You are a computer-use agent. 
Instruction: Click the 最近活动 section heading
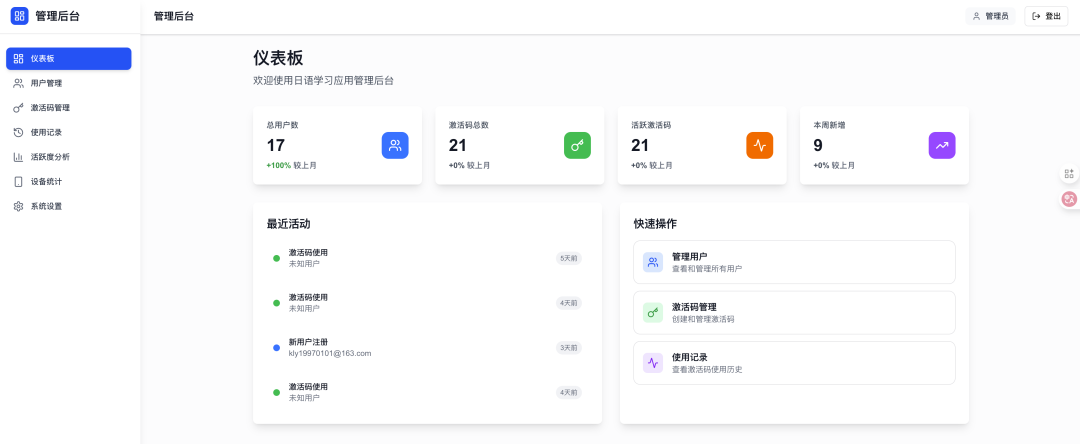click(x=289, y=224)
